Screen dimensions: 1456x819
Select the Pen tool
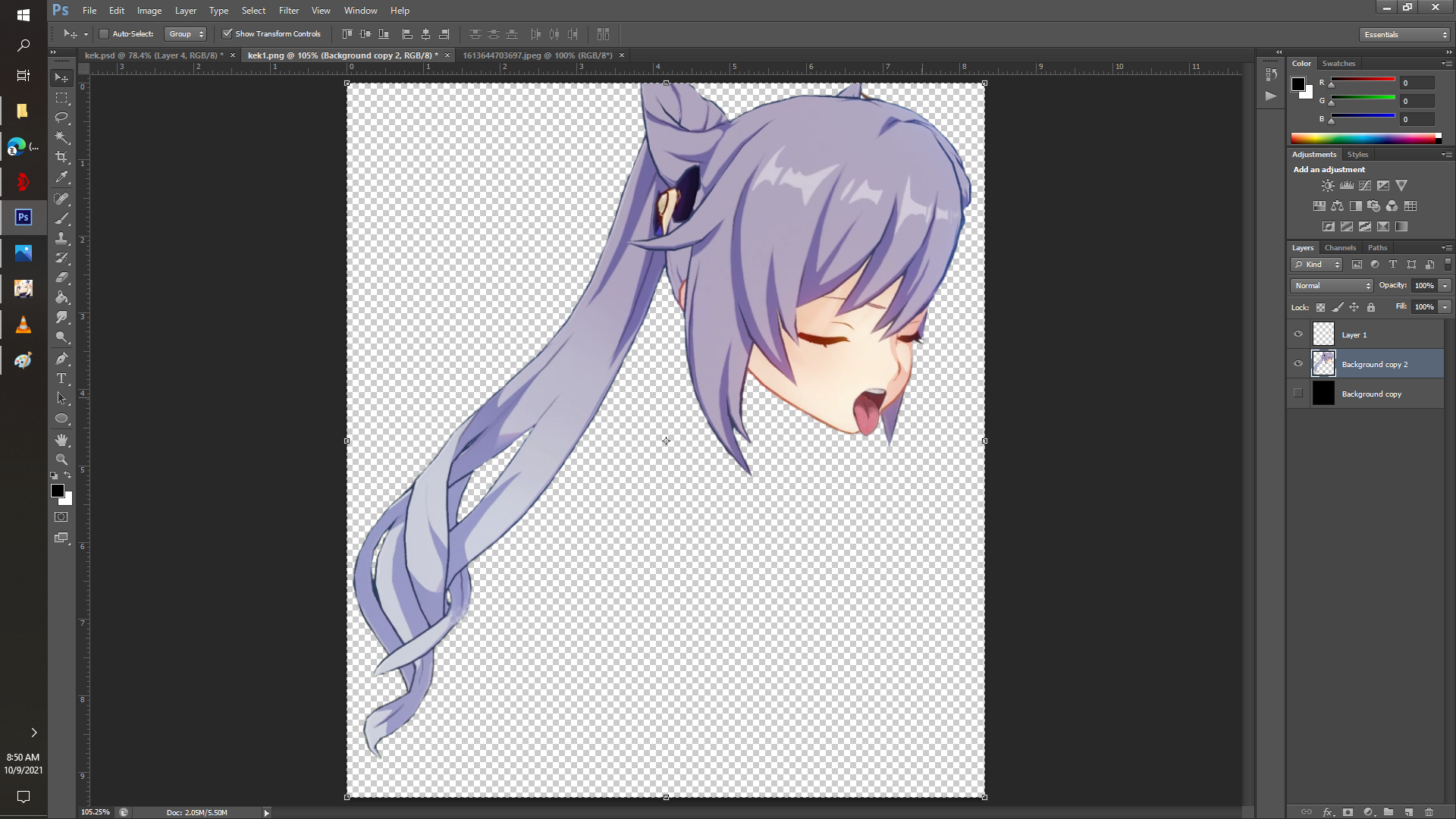(x=61, y=359)
